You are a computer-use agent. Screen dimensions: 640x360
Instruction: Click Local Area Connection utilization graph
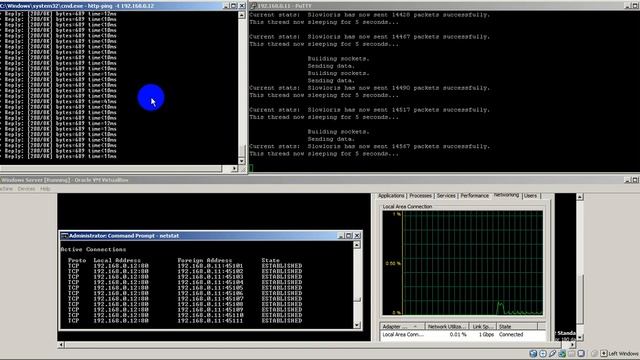[462, 263]
